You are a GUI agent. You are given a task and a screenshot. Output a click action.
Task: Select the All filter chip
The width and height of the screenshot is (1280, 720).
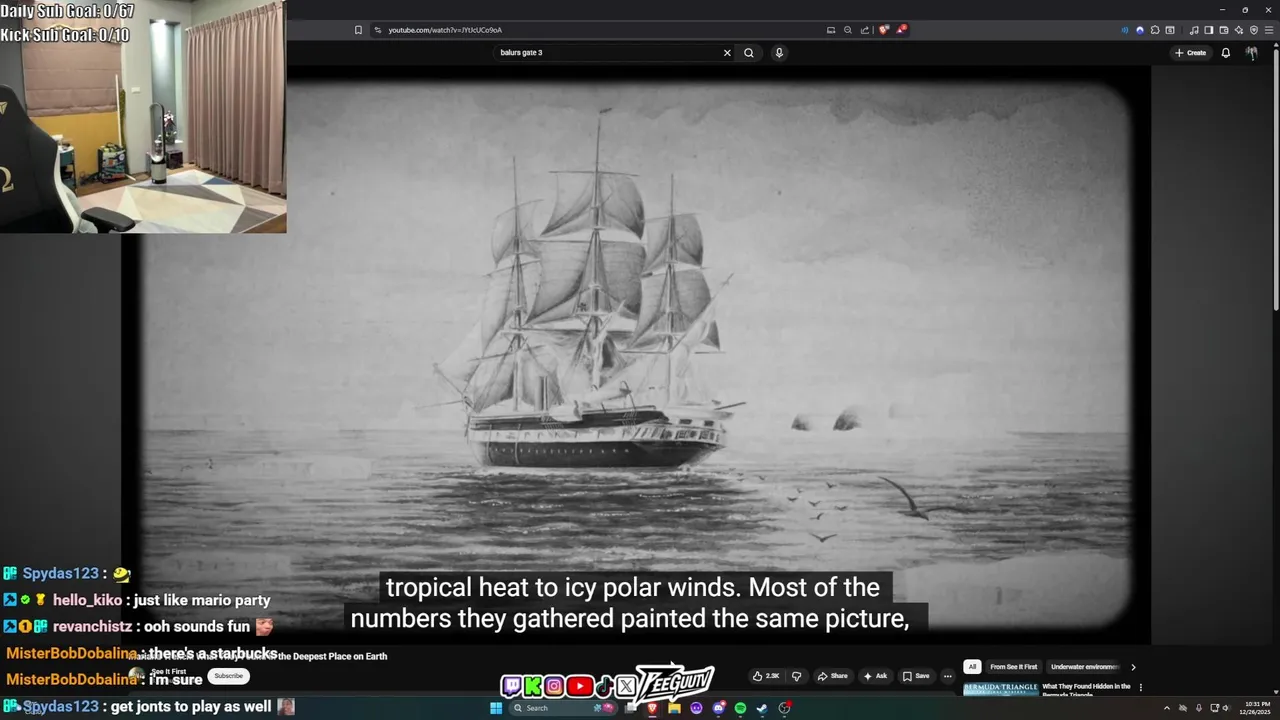[x=971, y=667]
